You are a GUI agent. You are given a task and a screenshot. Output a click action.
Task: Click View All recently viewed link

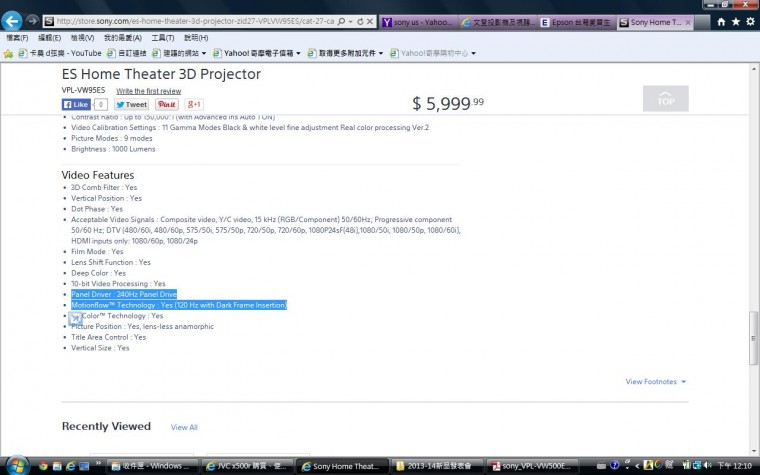[x=184, y=427]
